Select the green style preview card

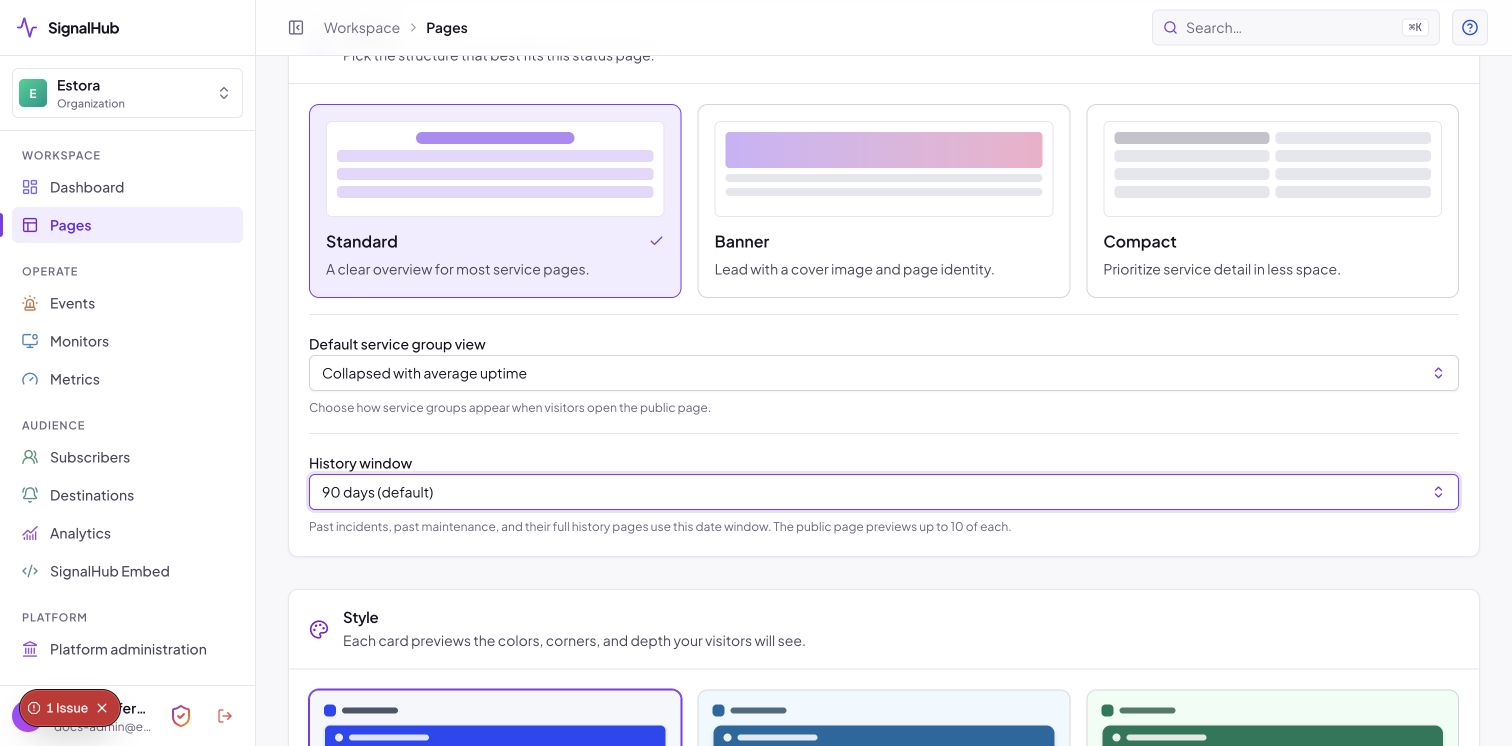1272,718
